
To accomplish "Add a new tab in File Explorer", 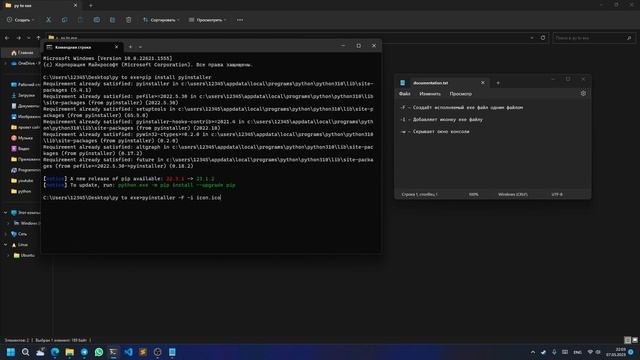I will click(x=91, y=6).
